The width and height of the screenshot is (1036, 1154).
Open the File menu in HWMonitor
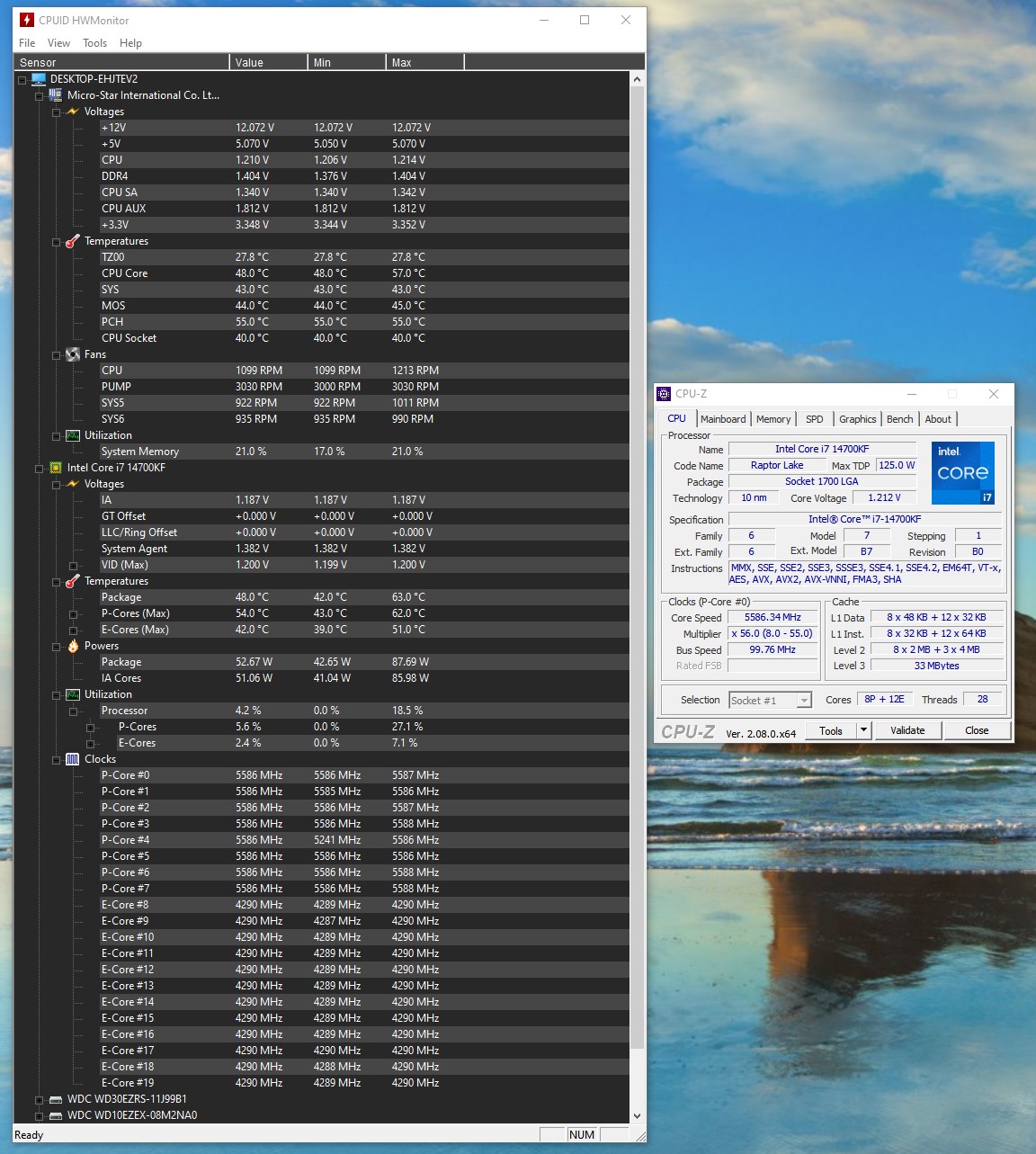tap(27, 43)
